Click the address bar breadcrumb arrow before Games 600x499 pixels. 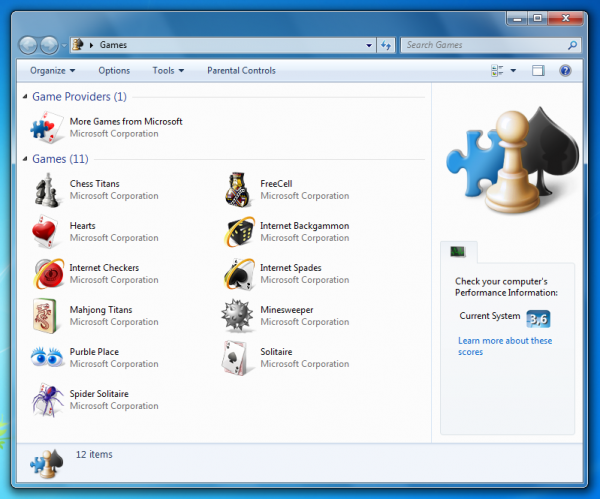point(91,45)
